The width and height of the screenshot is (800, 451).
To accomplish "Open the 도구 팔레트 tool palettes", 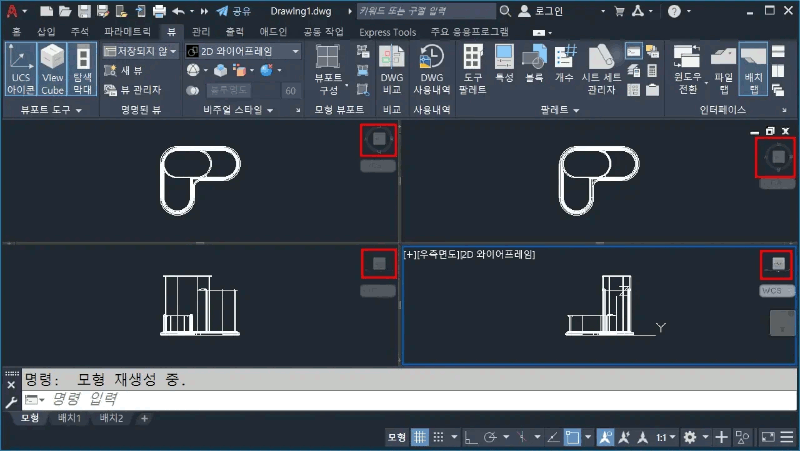I will [x=473, y=68].
